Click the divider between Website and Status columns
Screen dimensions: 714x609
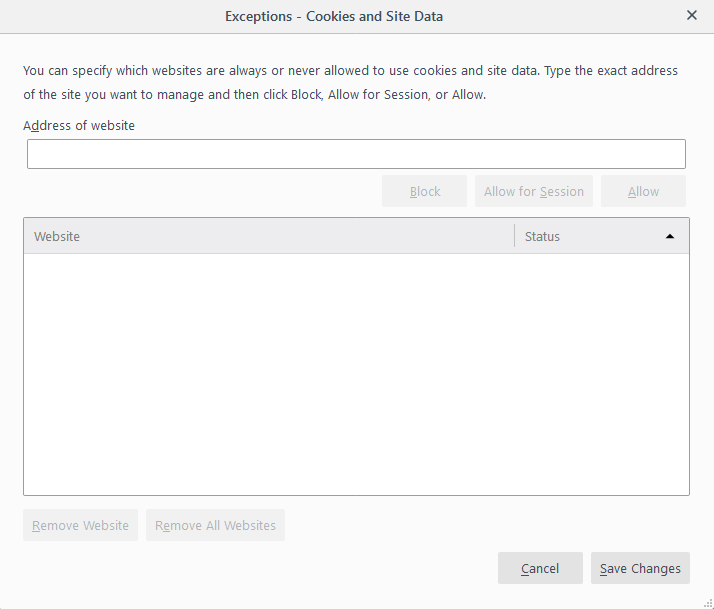coord(514,237)
